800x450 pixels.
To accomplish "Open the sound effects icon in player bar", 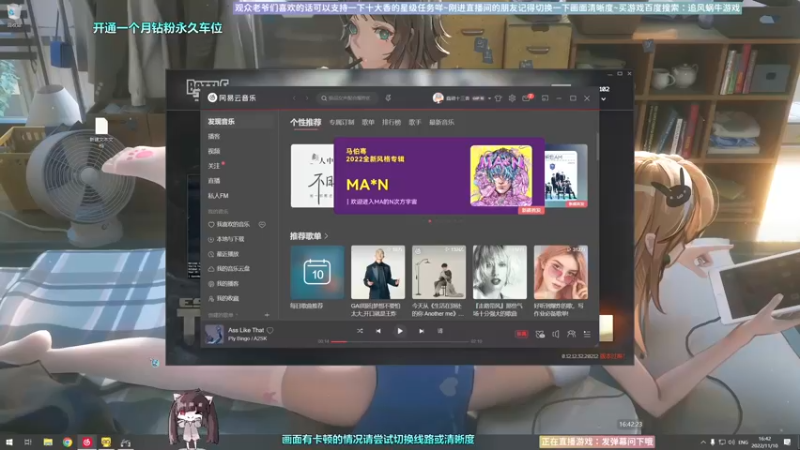I will click(540, 334).
